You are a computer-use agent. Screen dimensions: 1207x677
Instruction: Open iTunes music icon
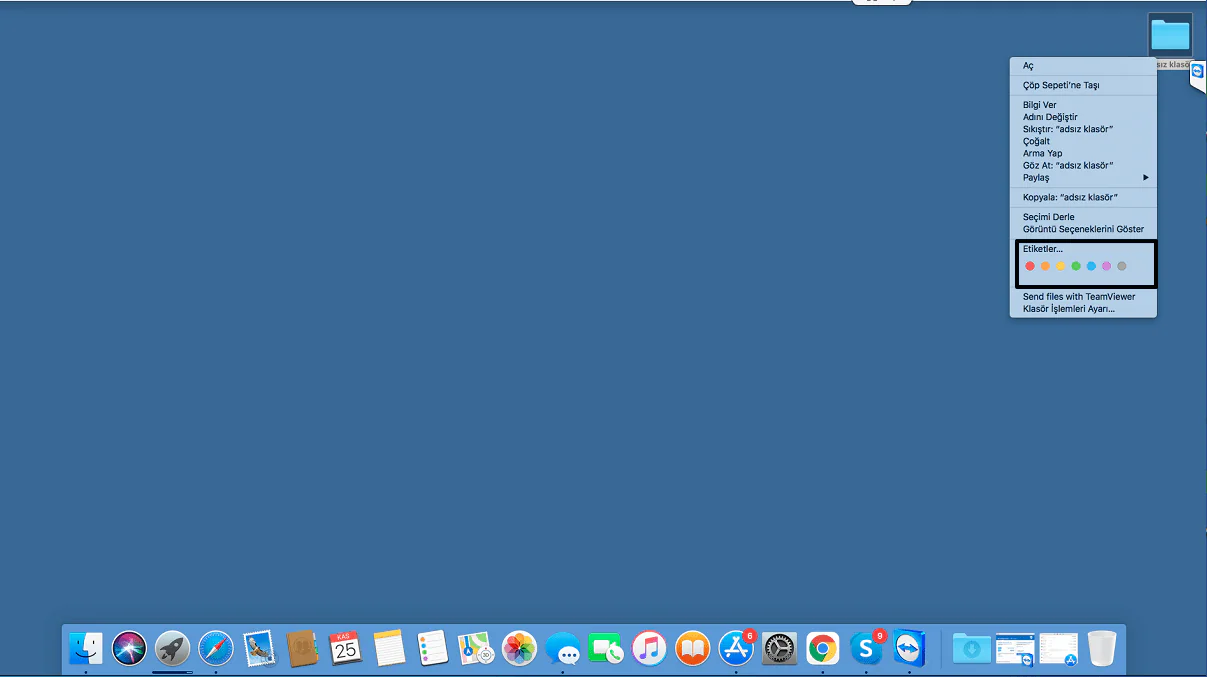[649, 648]
